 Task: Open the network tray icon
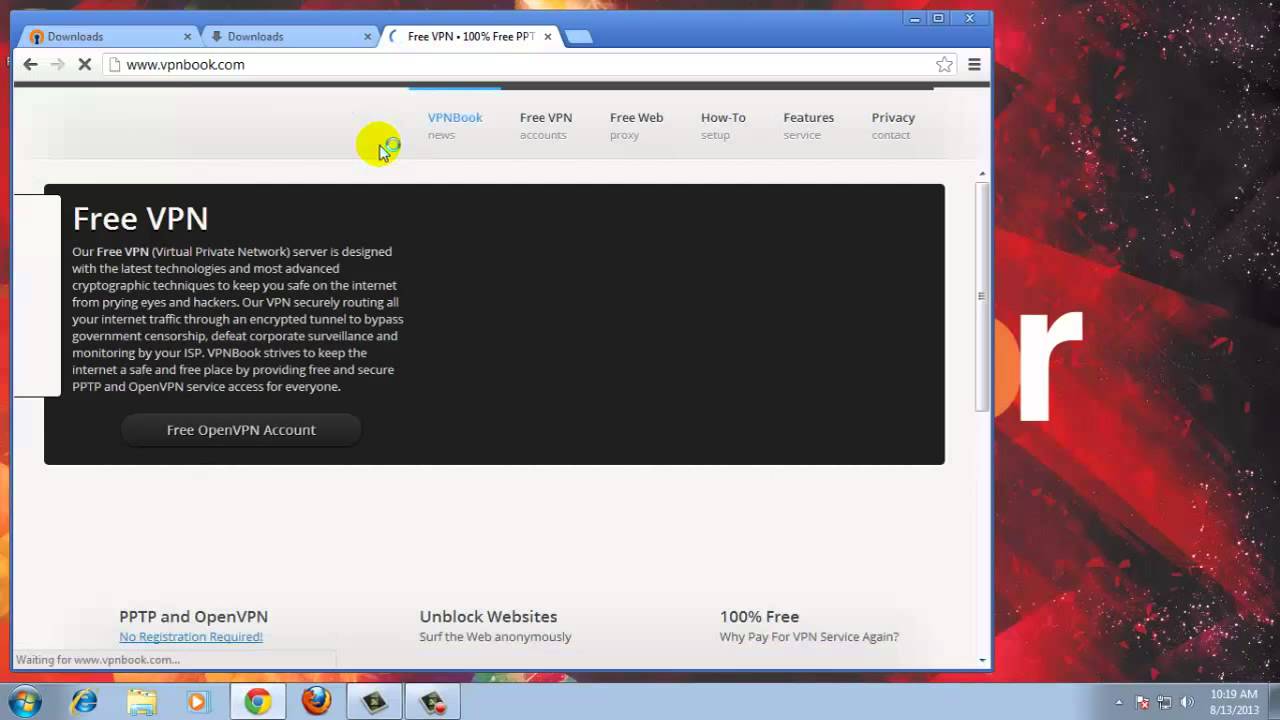pyautogui.click(x=1165, y=702)
